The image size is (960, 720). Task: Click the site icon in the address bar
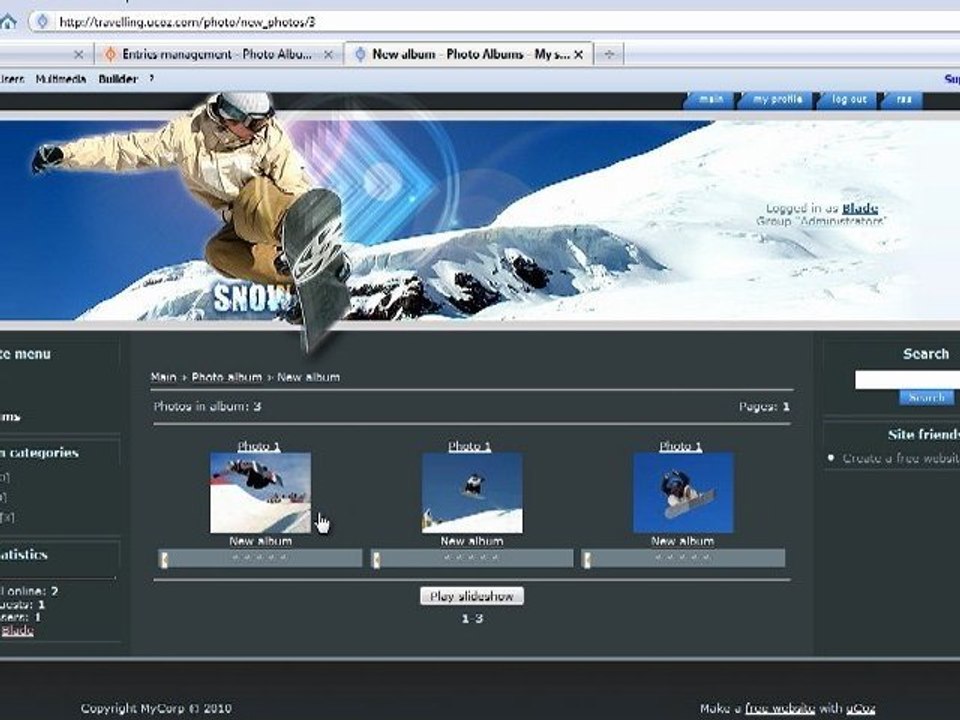[42, 22]
